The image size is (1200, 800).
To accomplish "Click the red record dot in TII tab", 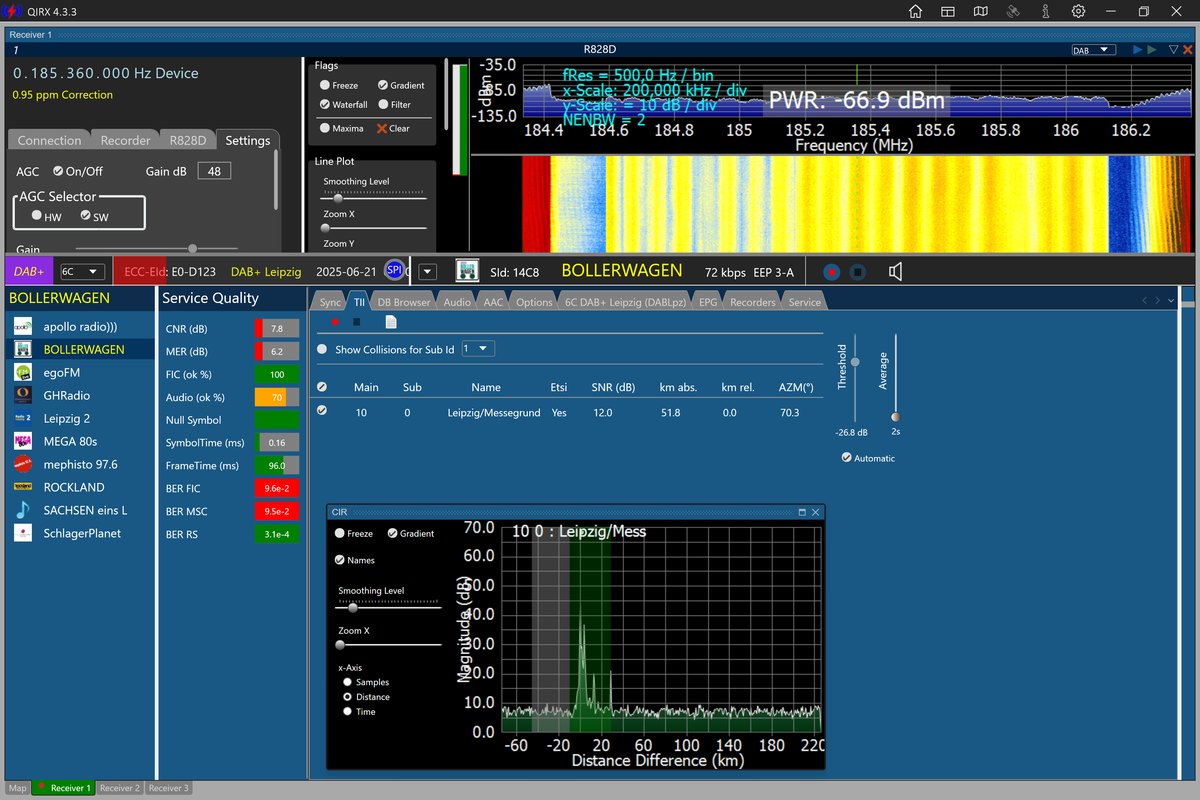I will (x=334, y=322).
